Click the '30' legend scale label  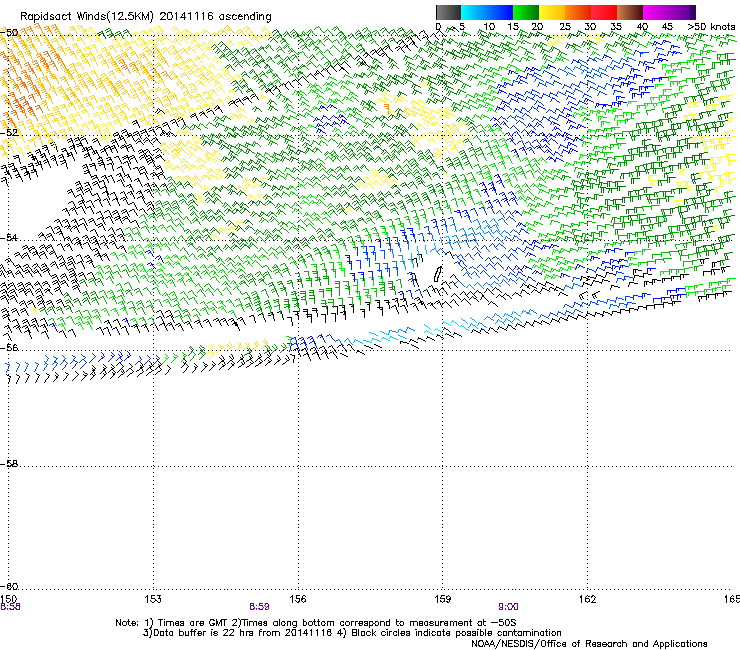tap(590, 27)
